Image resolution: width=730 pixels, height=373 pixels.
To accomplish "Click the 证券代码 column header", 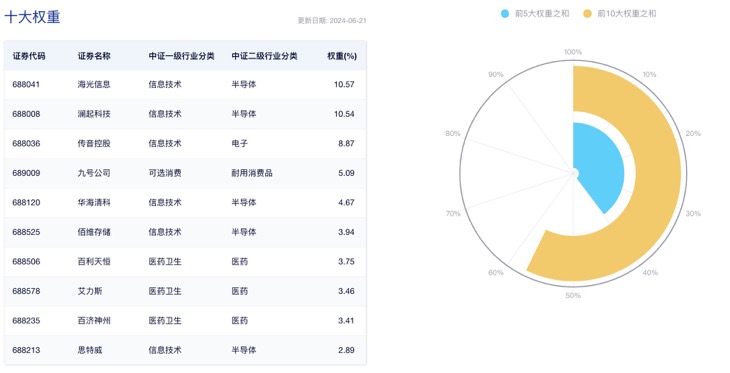I will [x=29, y=56].
